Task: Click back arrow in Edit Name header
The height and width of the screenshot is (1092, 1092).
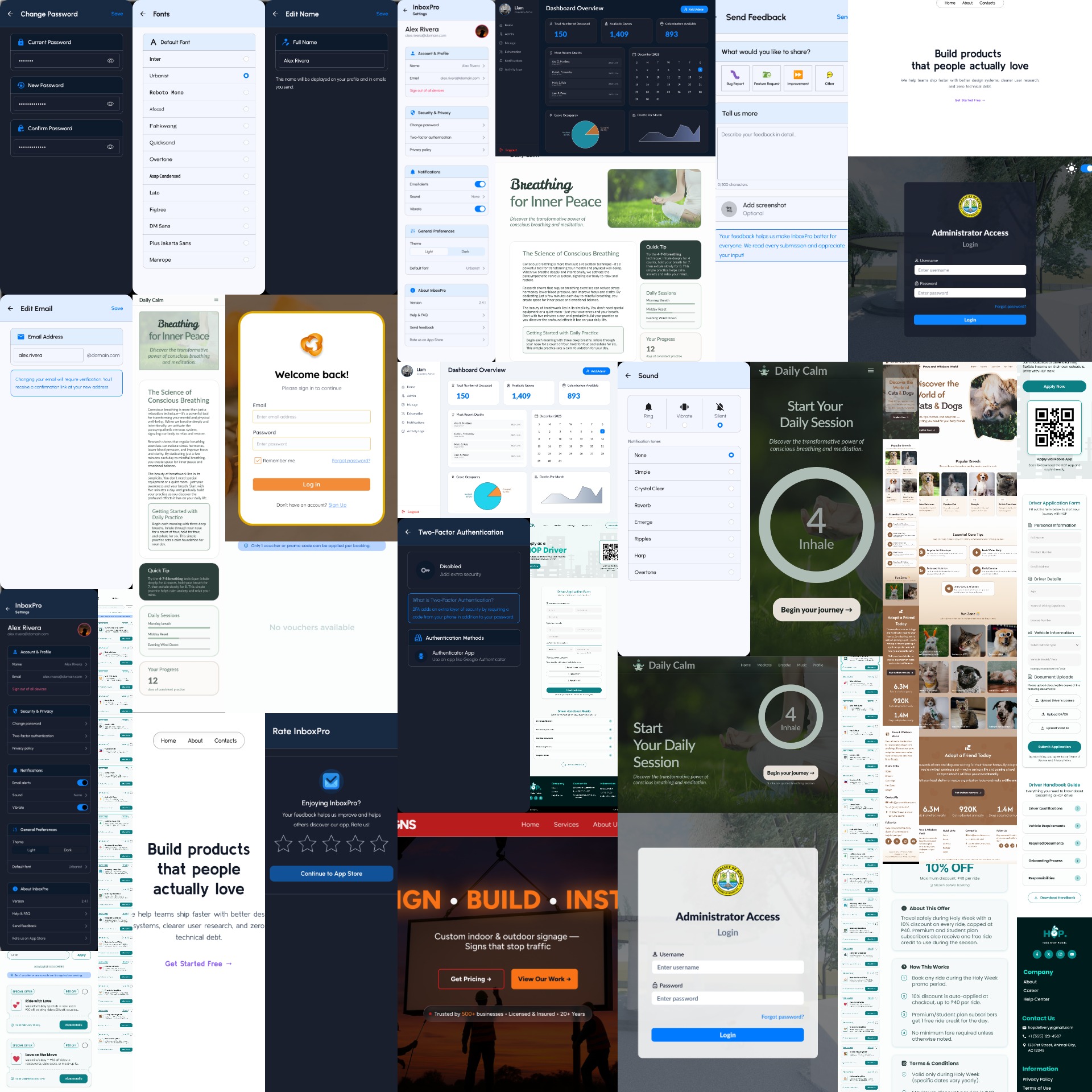Action: click(275, 14)
